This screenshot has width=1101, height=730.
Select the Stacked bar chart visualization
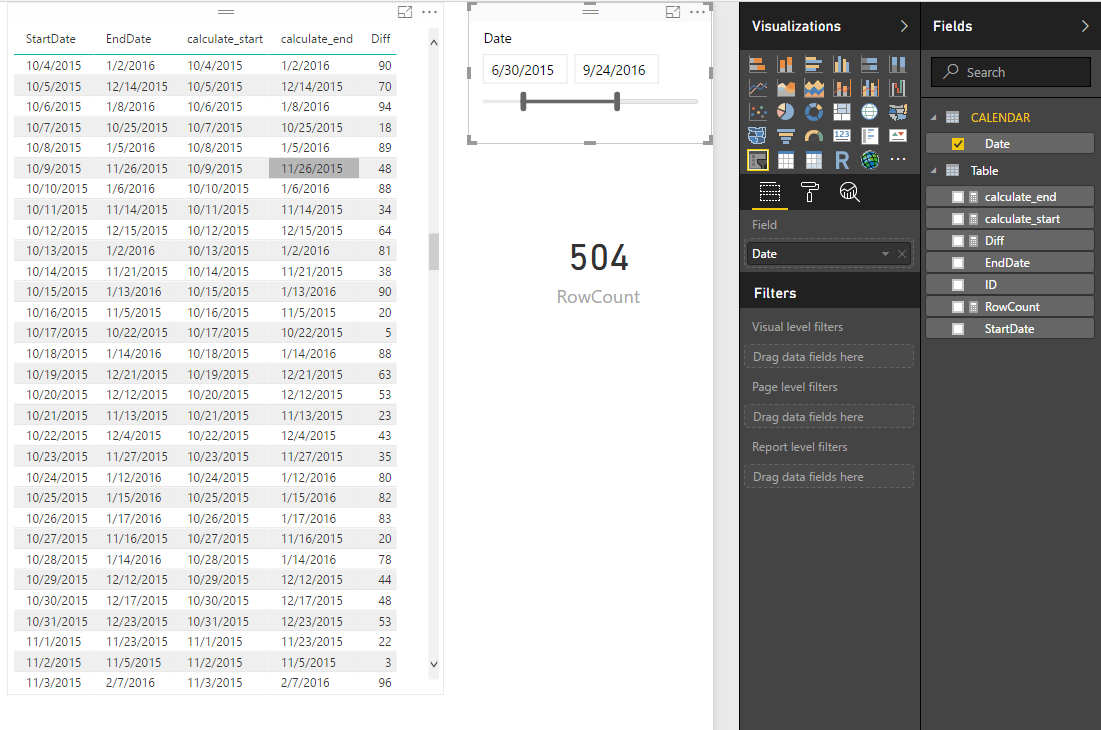(x=758, y=65)
